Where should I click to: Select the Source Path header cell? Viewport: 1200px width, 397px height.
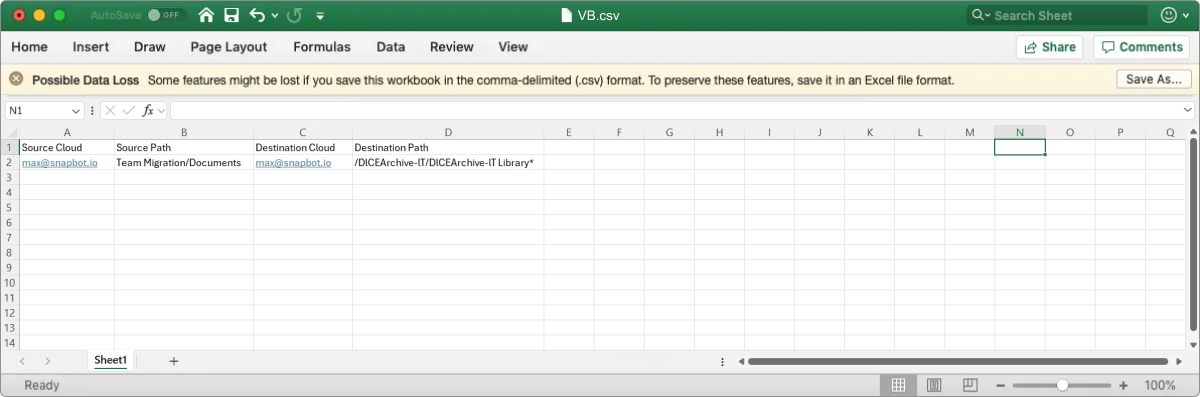click(183, 148)
